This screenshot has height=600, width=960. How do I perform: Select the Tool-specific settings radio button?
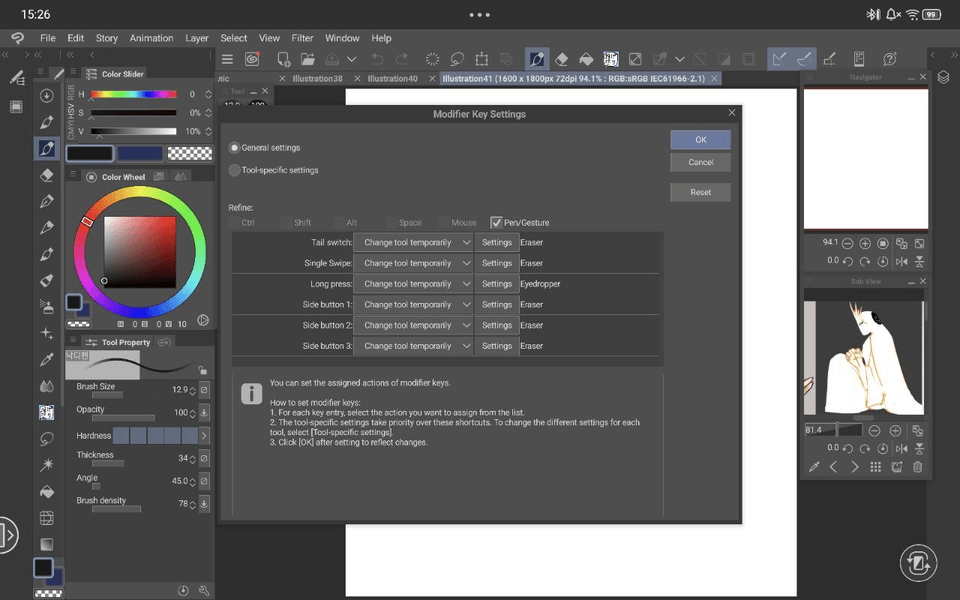[x=234, y=170]
